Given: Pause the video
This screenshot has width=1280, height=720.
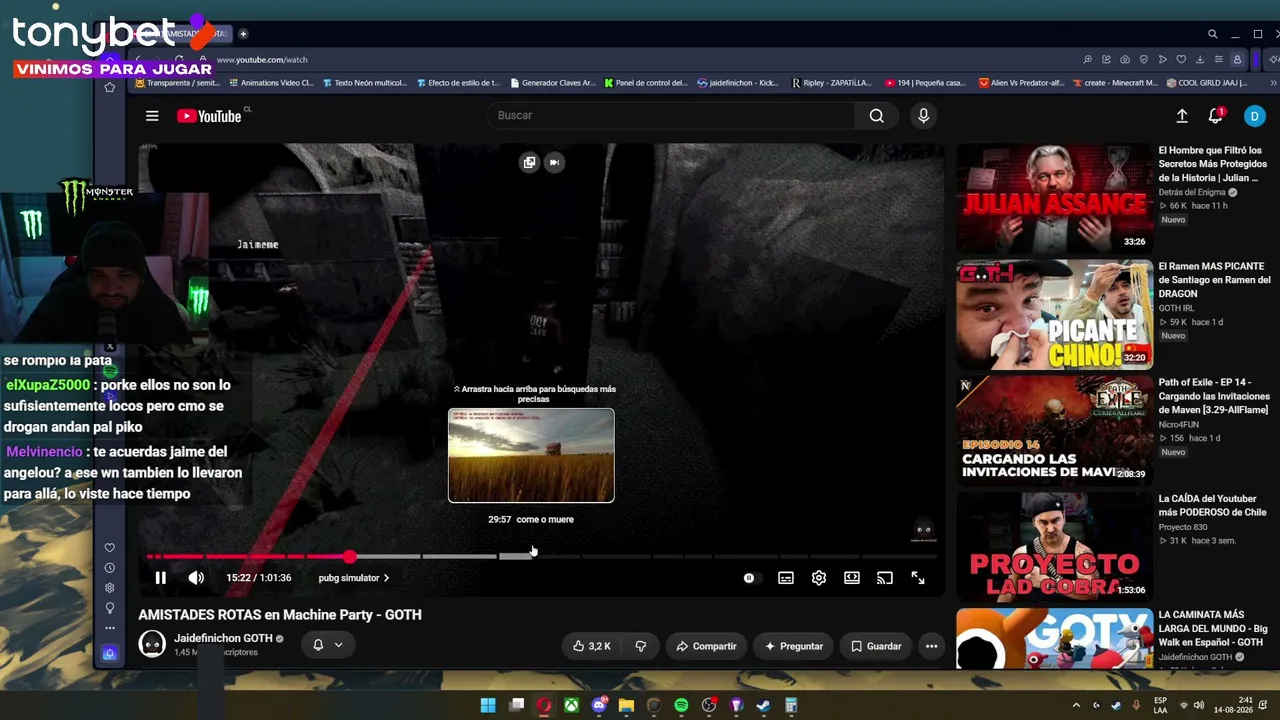Looking at the screenshot, I should click(x=160, y=578).
